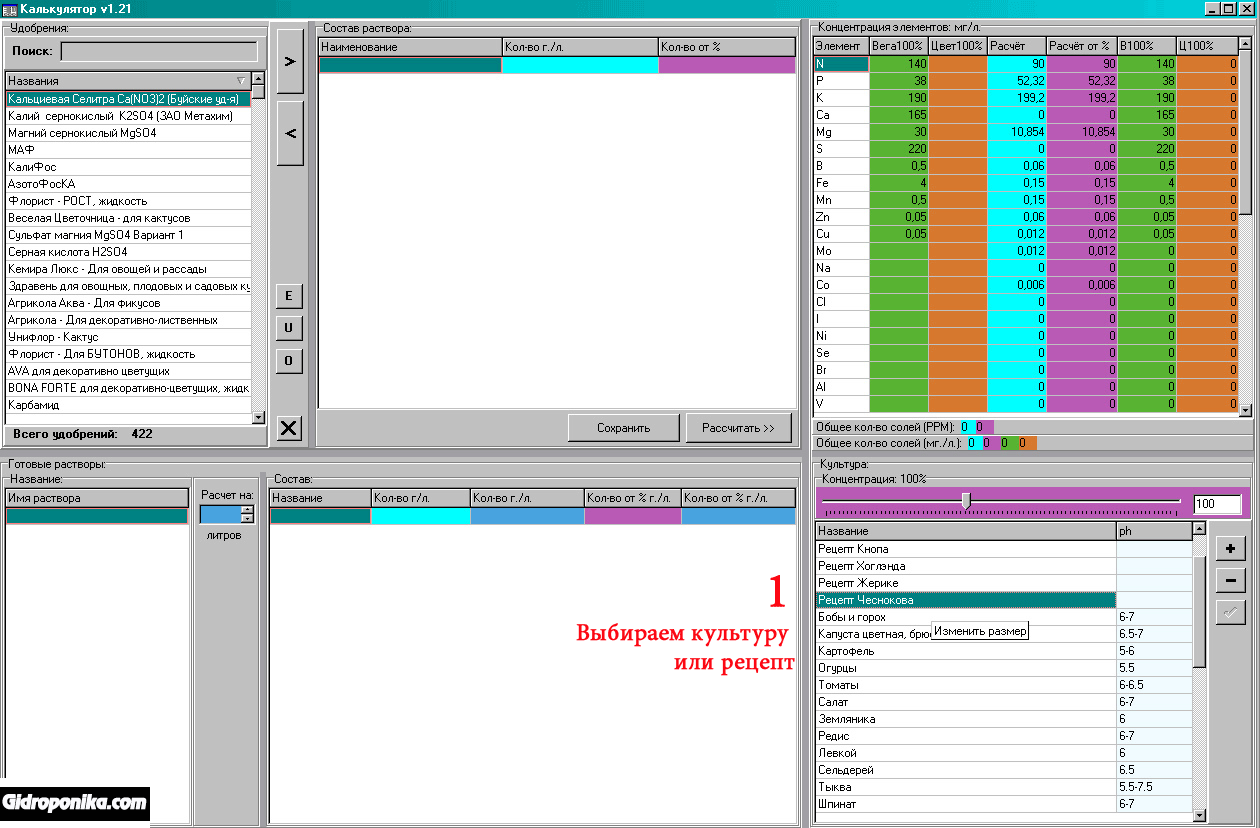Click the N element cell

point(841,64)
